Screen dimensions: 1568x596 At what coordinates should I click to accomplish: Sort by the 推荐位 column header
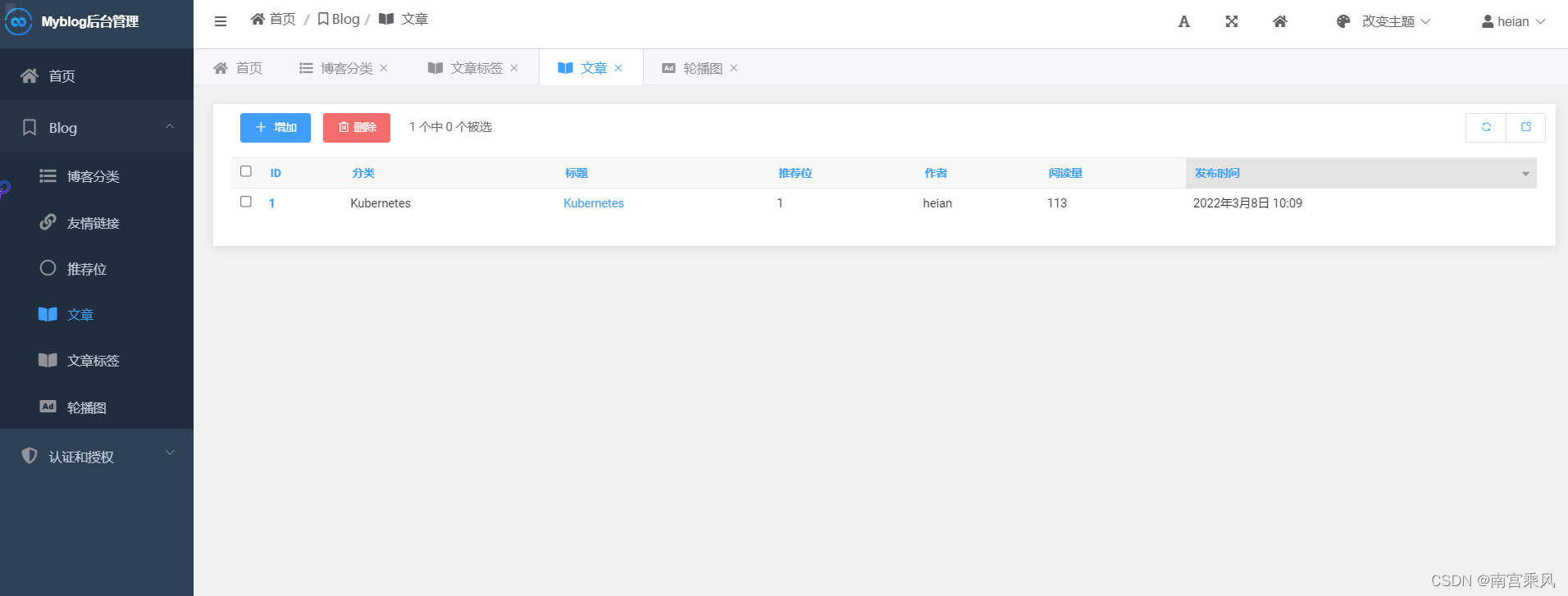pos(795,173)
